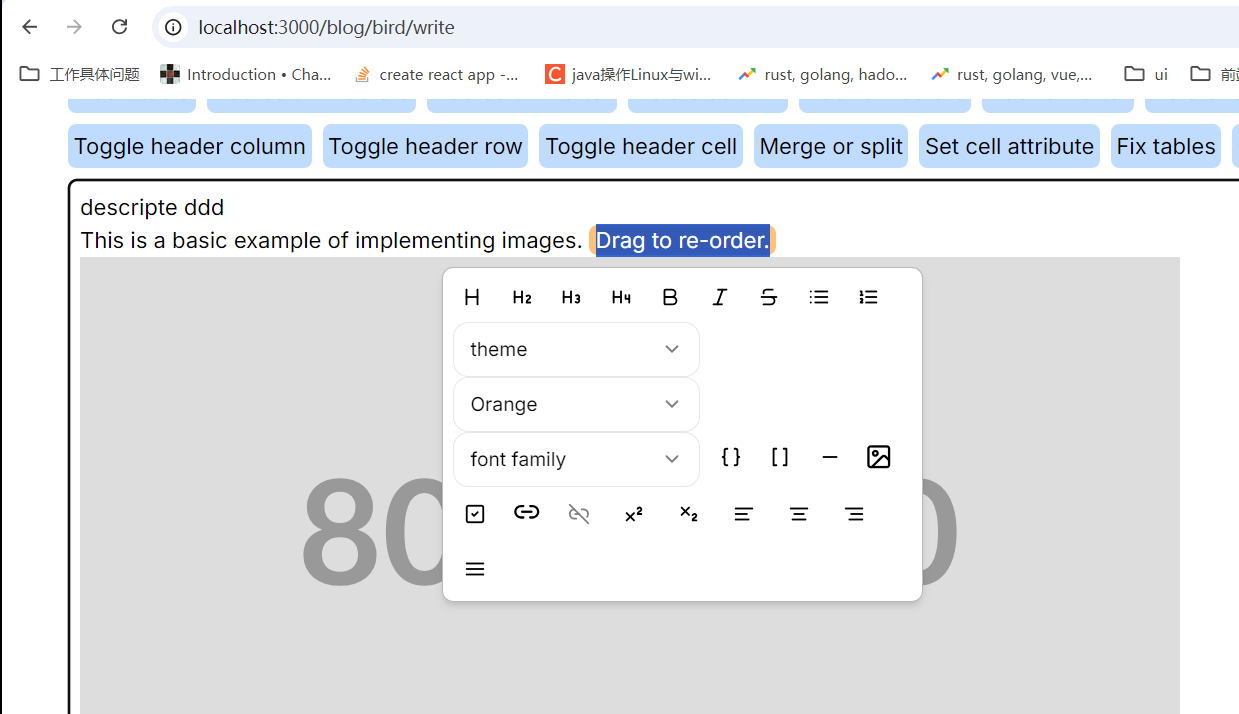This screenshot has width=1239, height=714.
Task: Insert curly braces code block
Action: point(731,457)
